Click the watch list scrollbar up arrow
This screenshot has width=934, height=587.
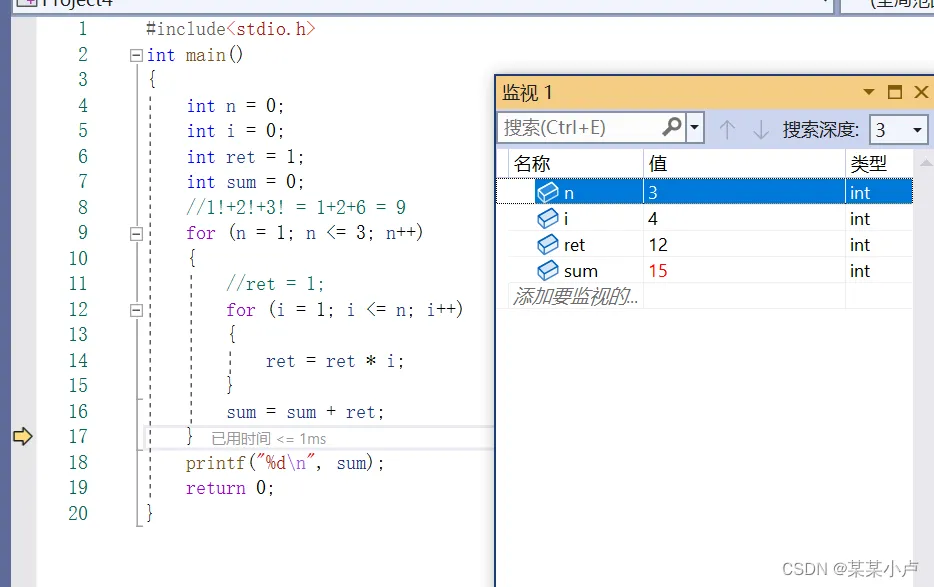[x=926, y=163]
